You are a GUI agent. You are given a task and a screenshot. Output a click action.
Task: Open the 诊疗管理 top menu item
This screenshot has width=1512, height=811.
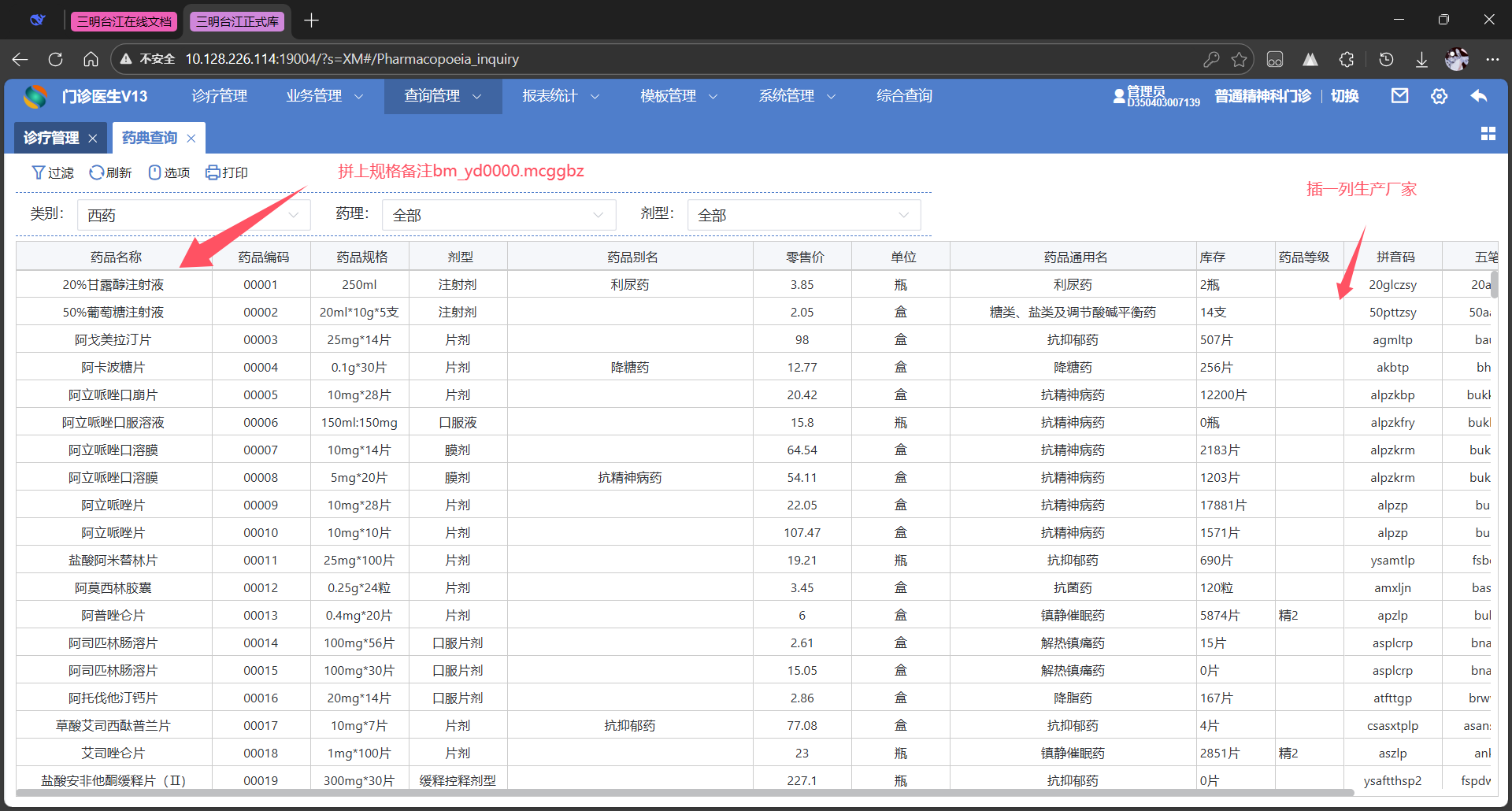click(220, 96)
